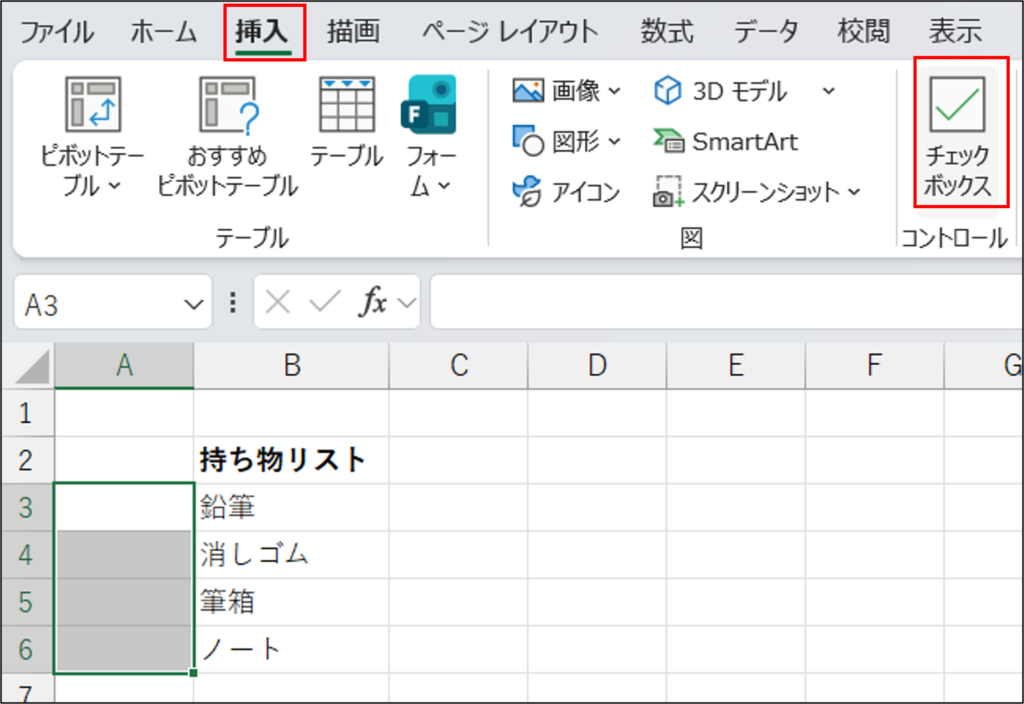Open the 描画 ribbon tab
1024x704 pixels.
(x=352, y=31)
